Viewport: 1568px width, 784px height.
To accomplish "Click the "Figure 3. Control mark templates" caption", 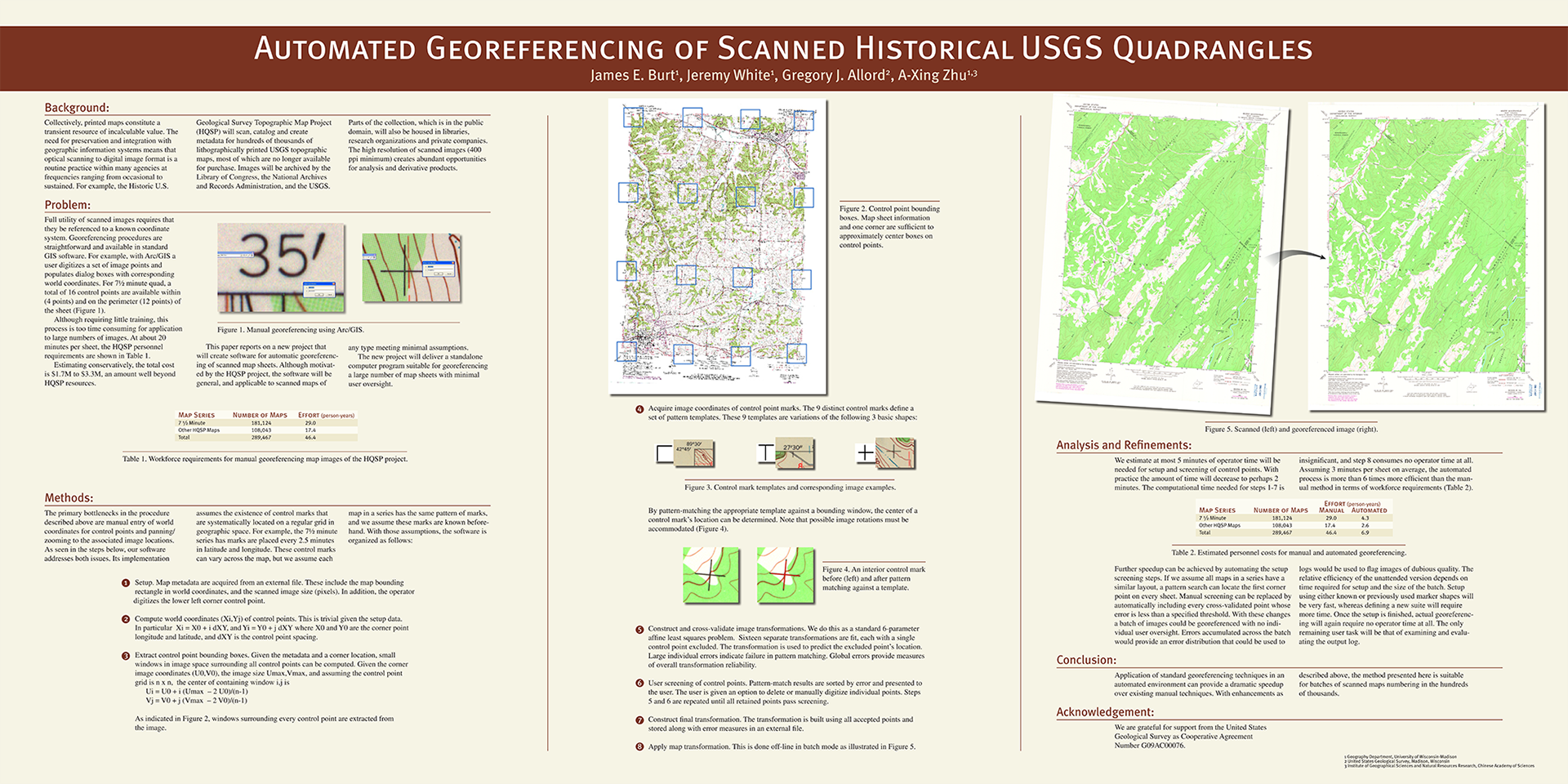I will [x=790, y=488].
